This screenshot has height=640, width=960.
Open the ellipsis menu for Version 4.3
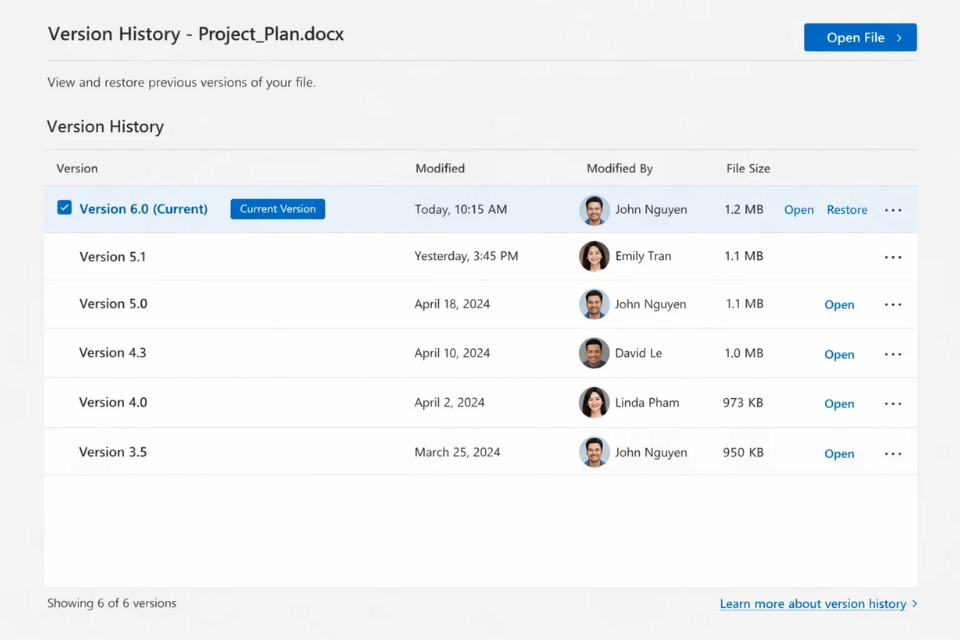(x=892, y=353)
